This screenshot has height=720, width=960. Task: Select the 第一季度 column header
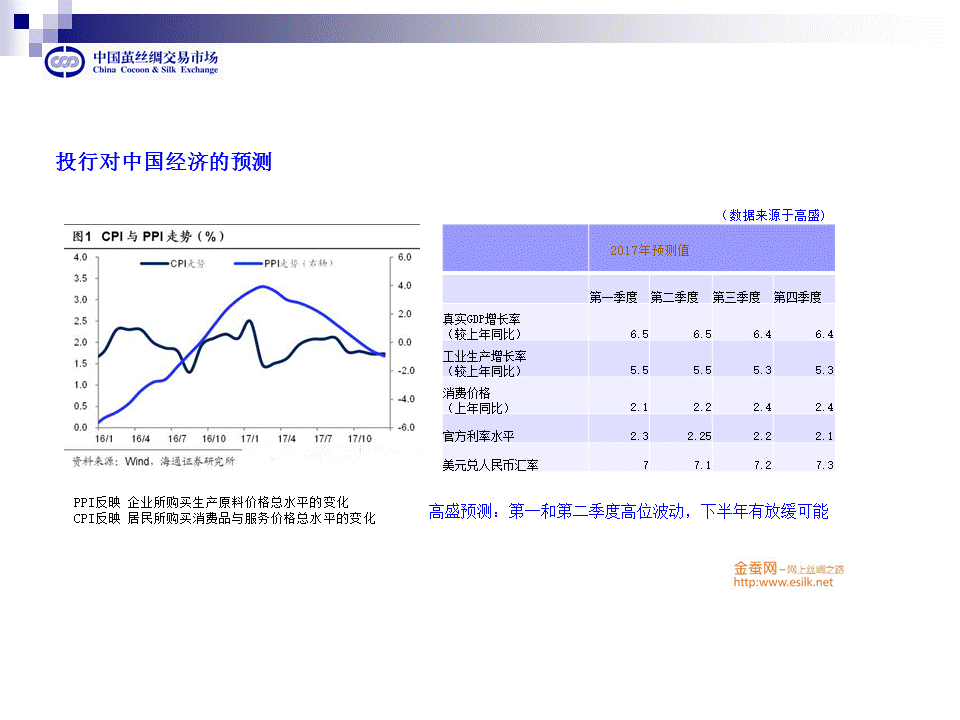(617, 297)
